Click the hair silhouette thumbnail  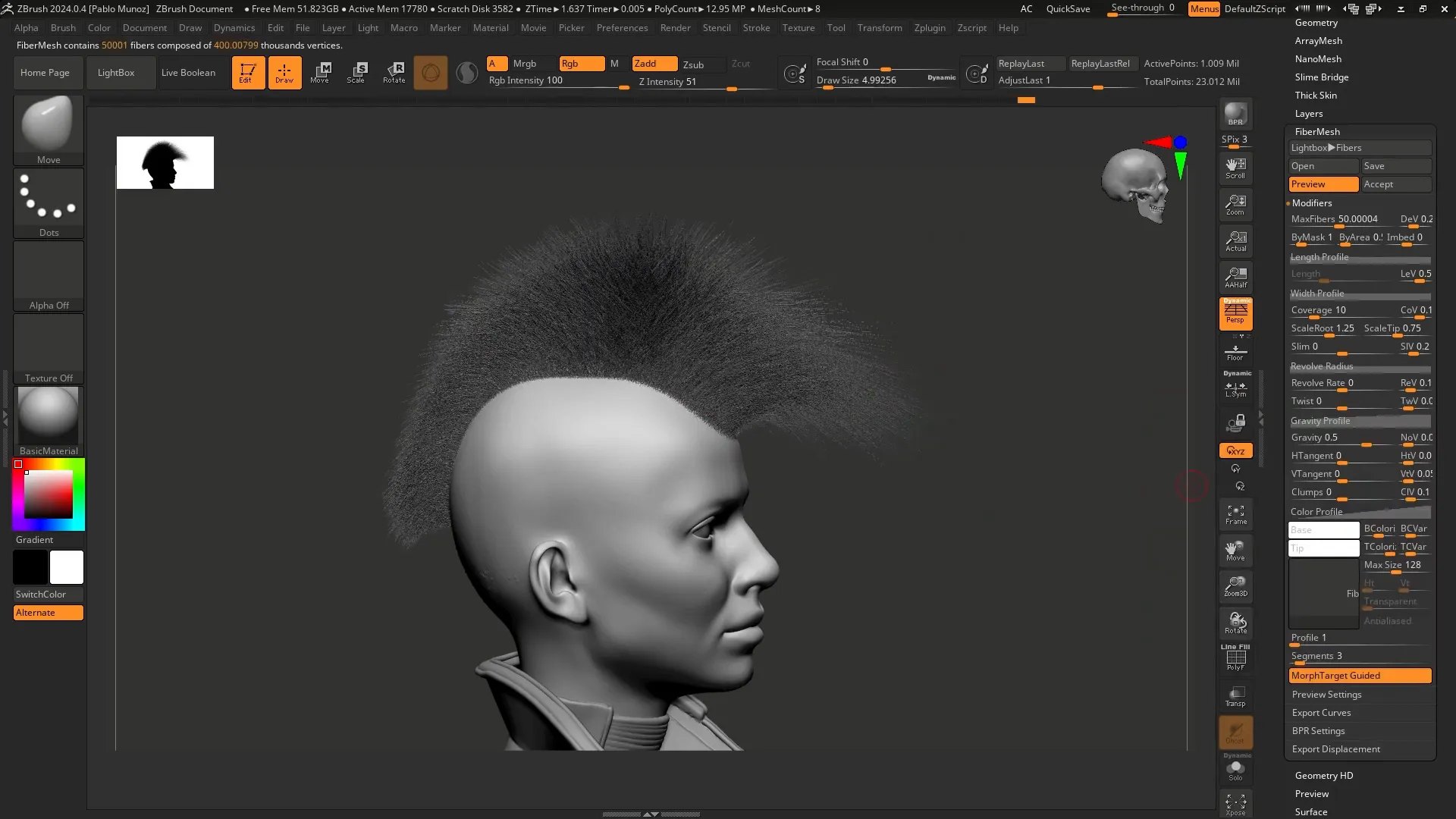(165, 162)
